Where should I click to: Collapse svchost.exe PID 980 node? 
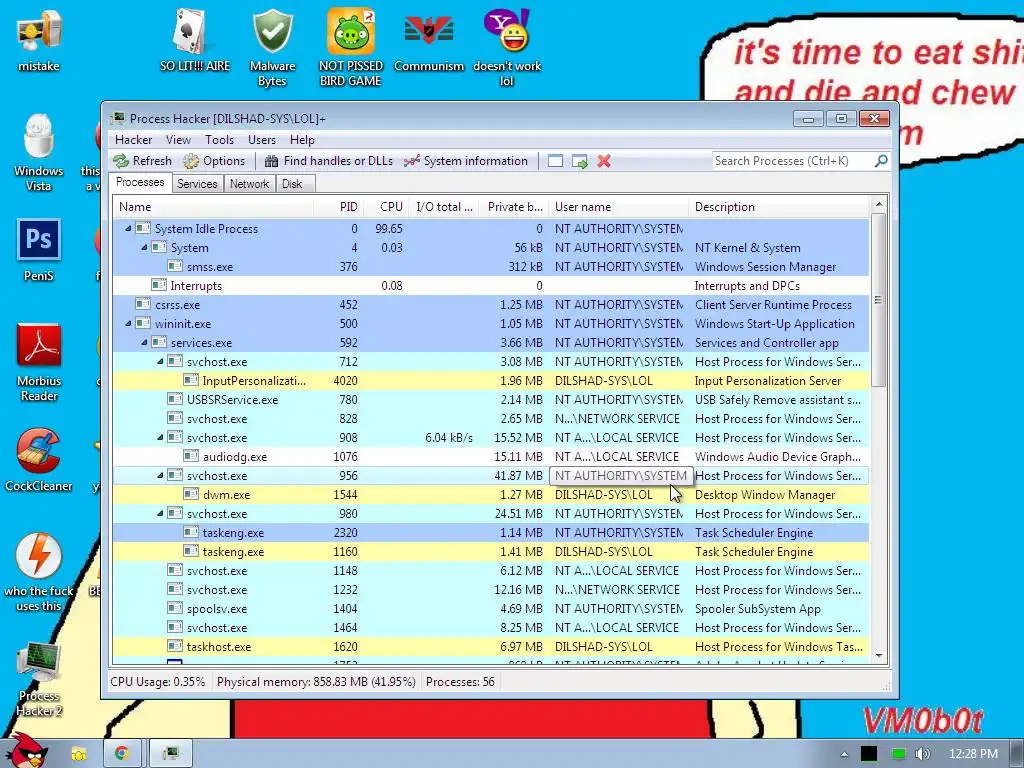(x=160, y=513)
